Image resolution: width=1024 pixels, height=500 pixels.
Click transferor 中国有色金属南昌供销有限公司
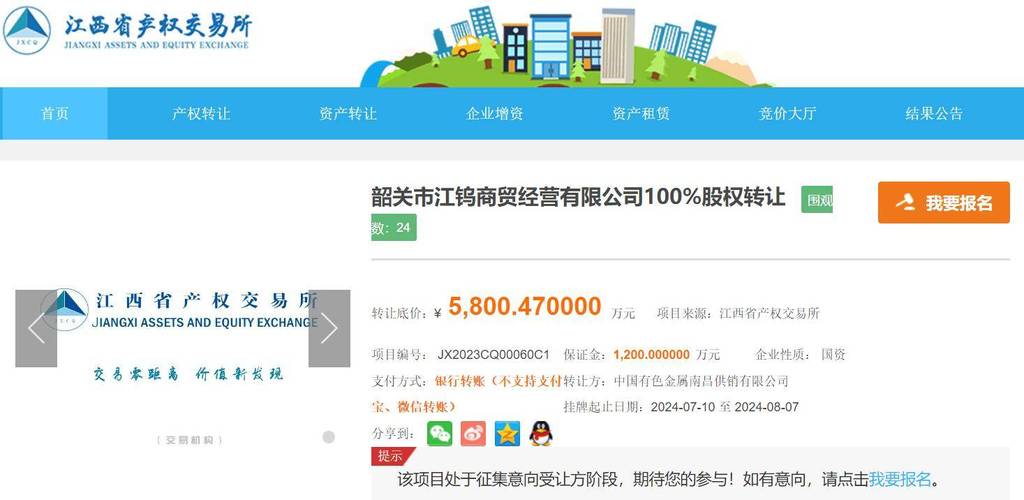(x=701, y=381)
